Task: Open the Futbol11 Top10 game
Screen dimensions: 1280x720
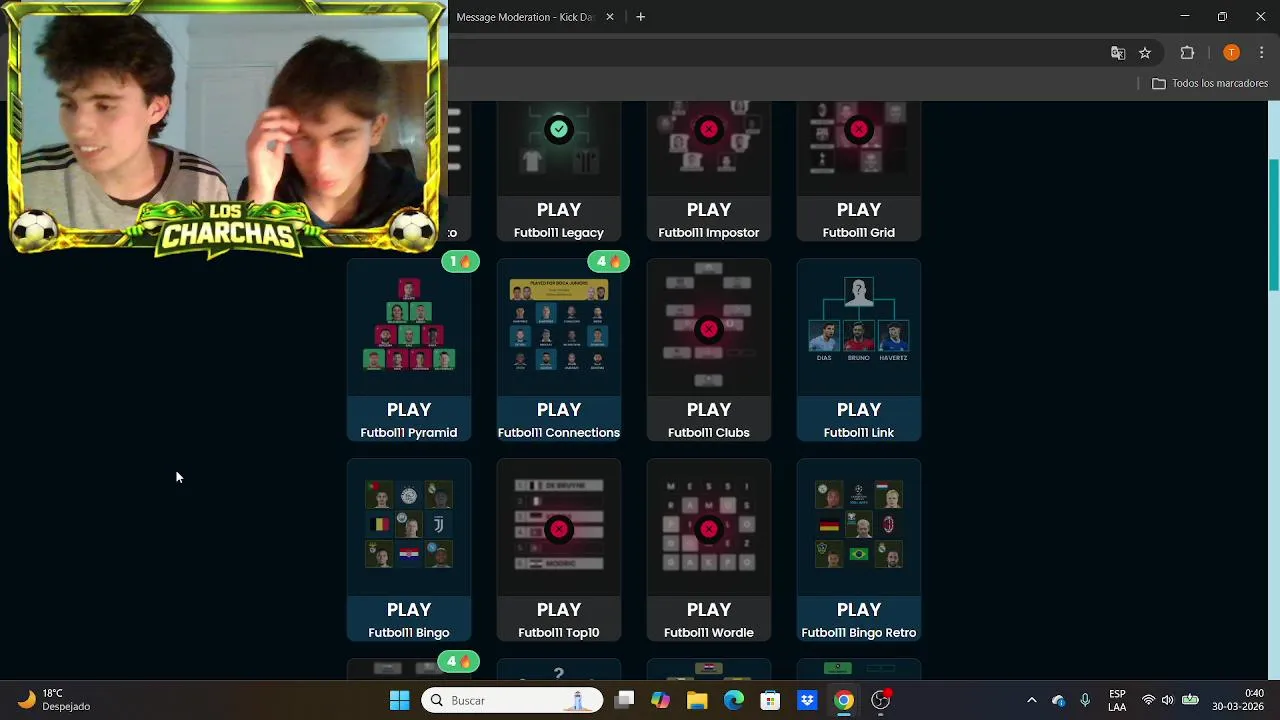Action: (x=559, y=550)
